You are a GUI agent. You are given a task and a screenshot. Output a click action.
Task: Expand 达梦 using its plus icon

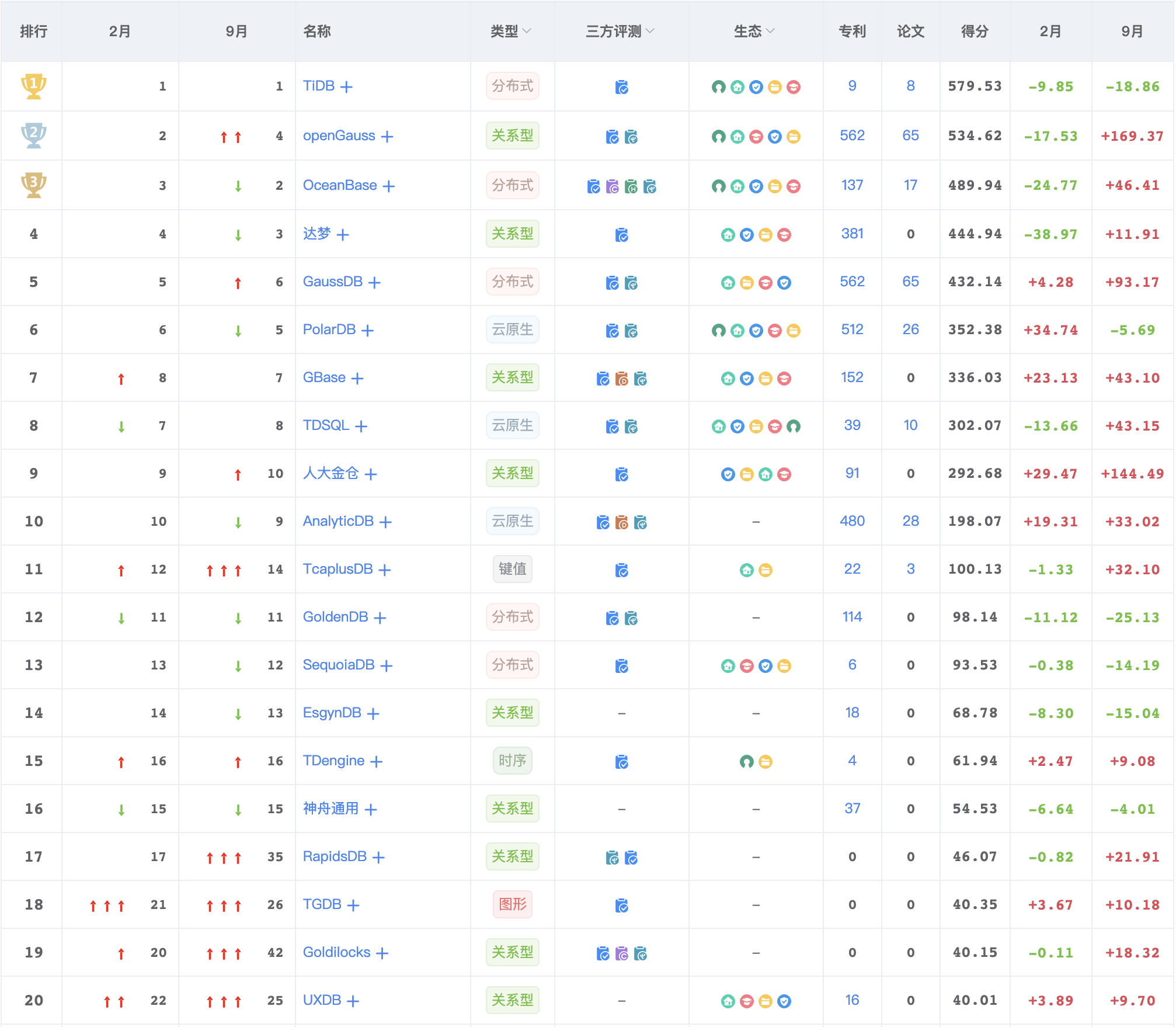tap(343, 235)
